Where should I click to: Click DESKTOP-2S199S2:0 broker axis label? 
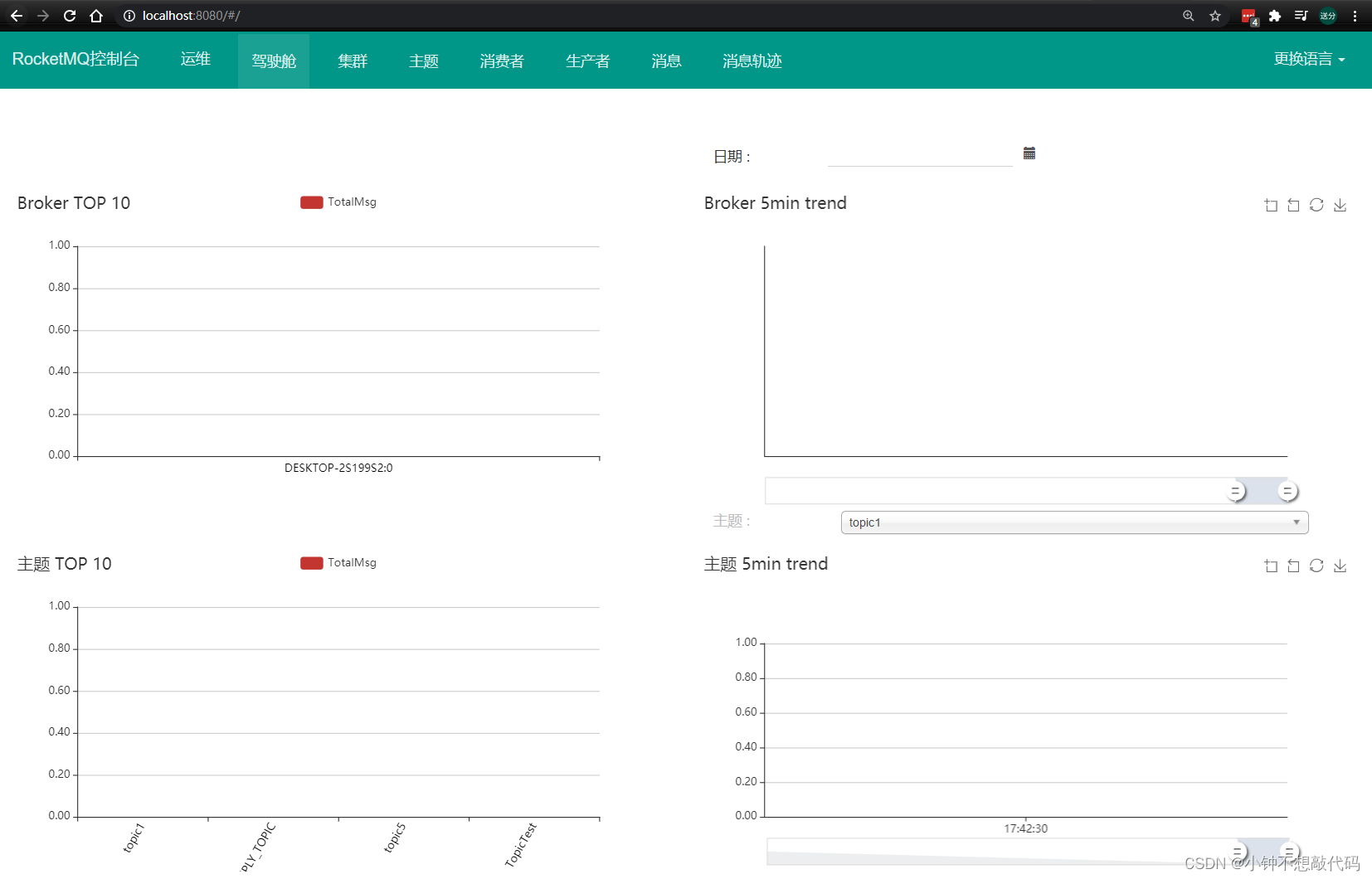click(x=338, y=468)
